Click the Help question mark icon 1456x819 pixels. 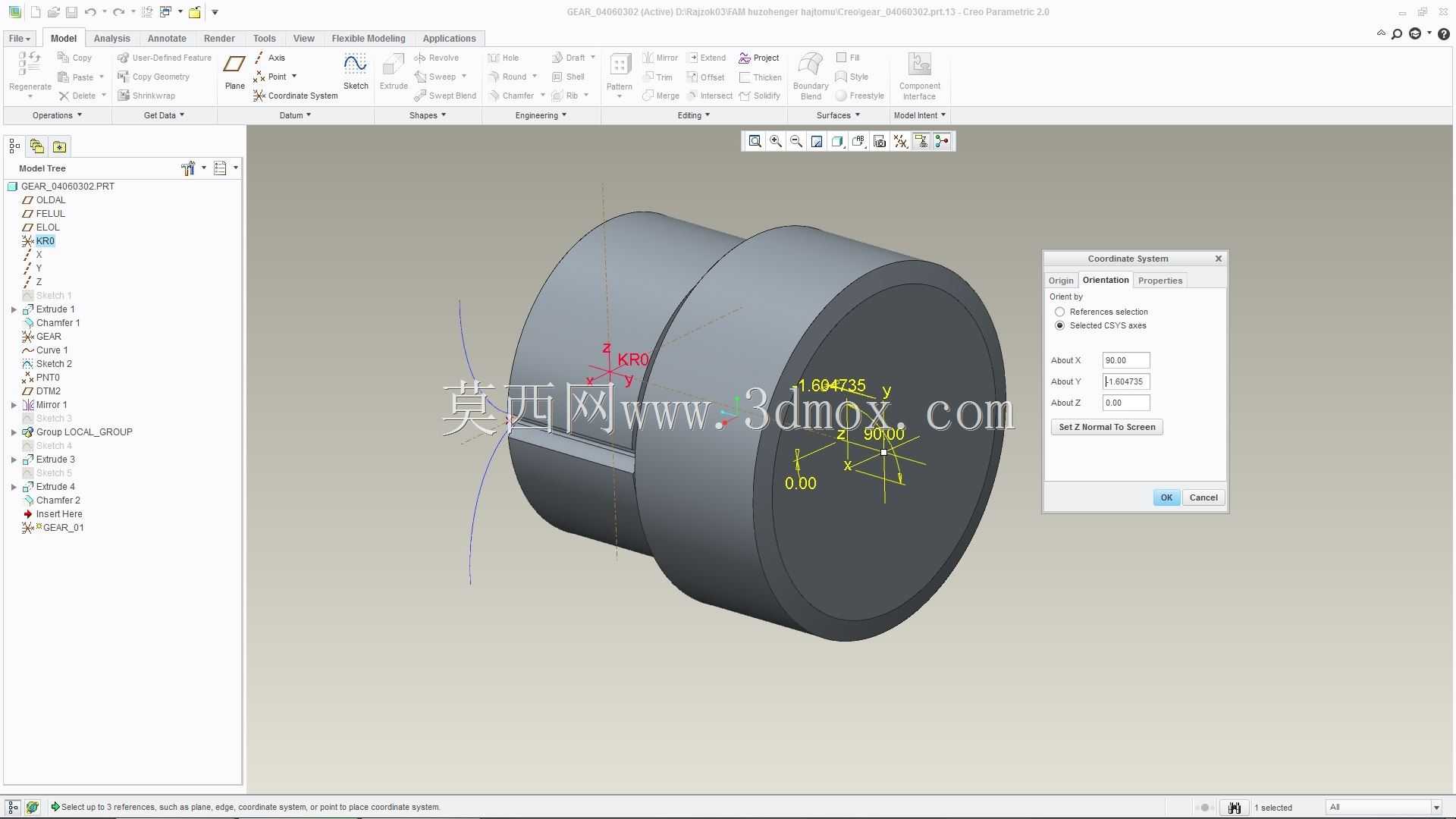tap(1444, 34)
